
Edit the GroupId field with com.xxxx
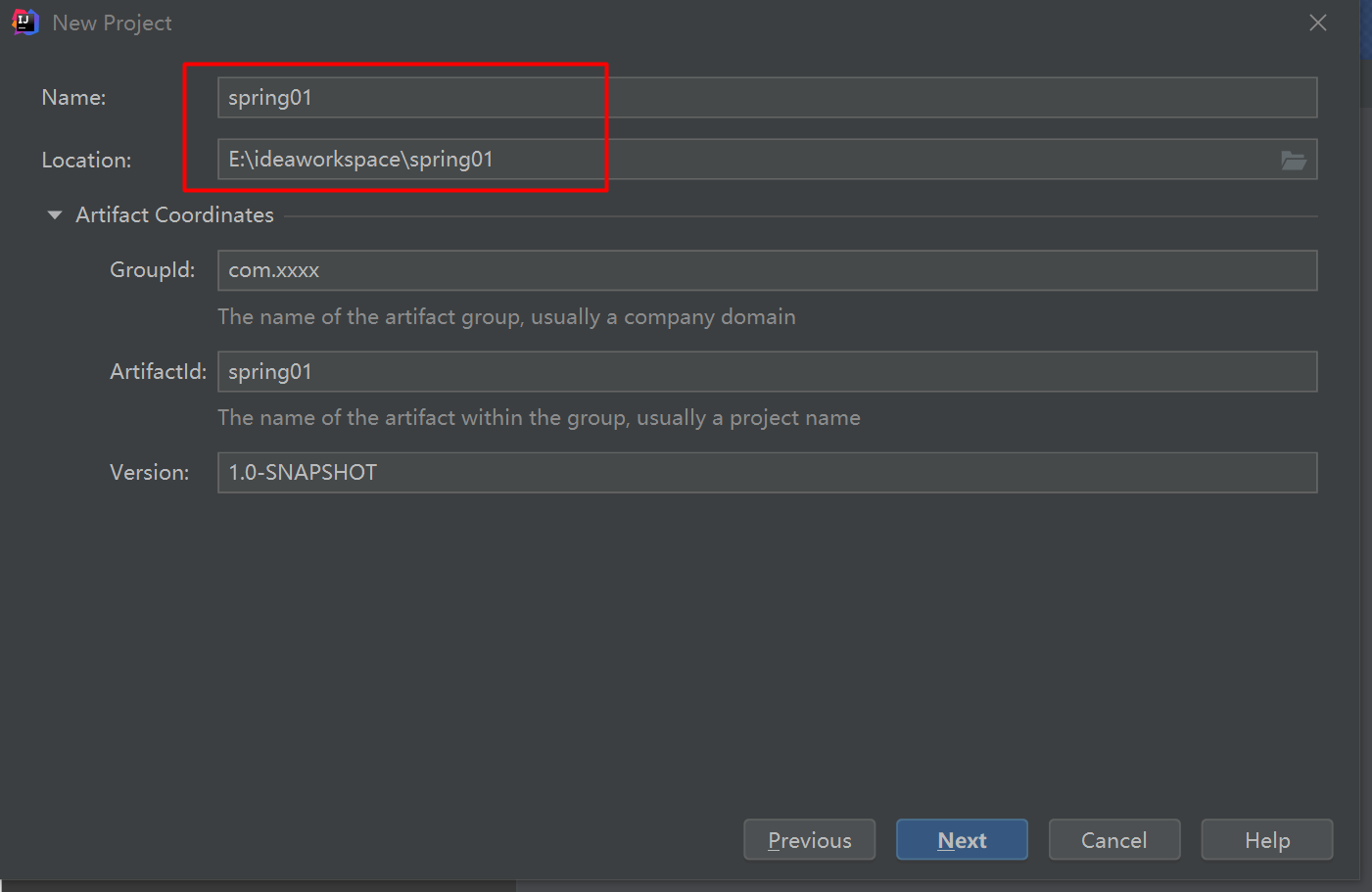(x=766, y=270)
